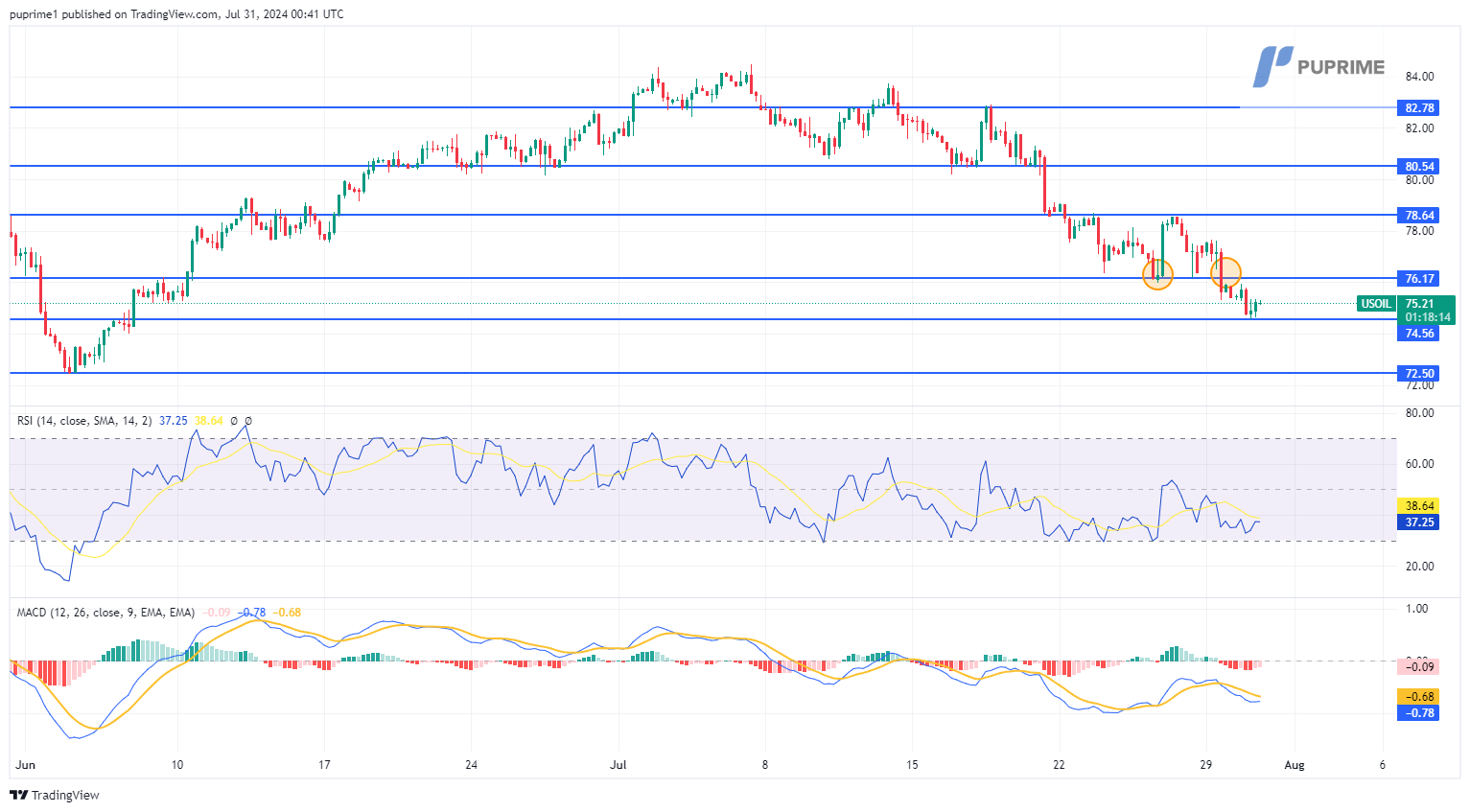Image resolution: width=1470 pixels, height=812 pixels.
Task: Click the 74.56 price level label
Action: (x=1419, y=334)
